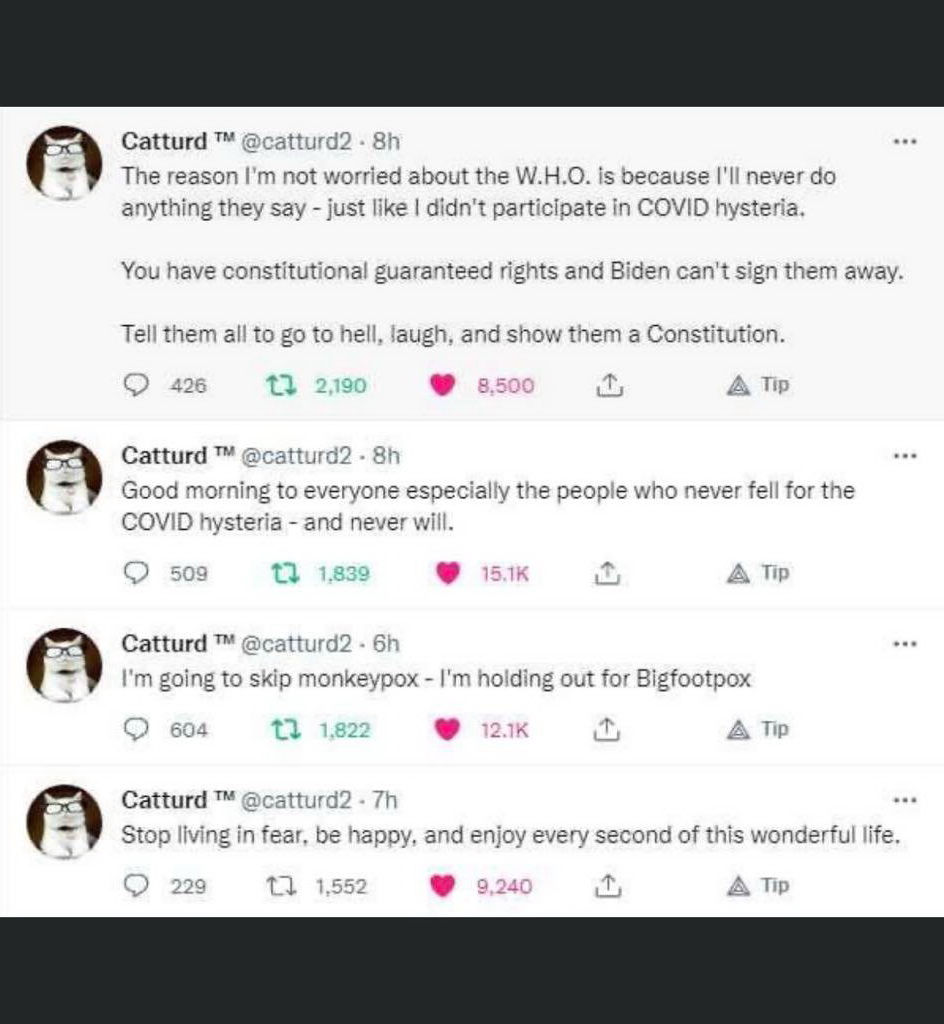Share the Good morning tweet
Image resolution: width=944 pixels, height=1024 pixels.
604,573
